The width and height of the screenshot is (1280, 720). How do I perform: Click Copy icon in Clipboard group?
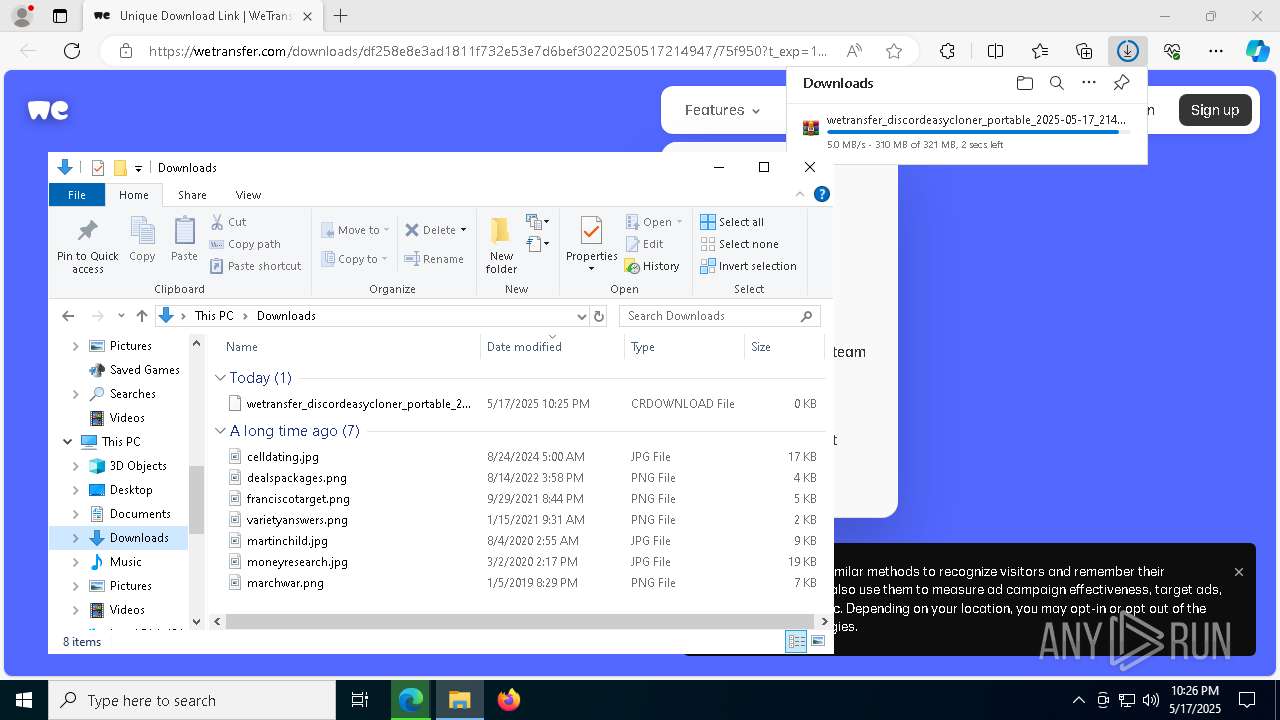(x=142, y=240)
